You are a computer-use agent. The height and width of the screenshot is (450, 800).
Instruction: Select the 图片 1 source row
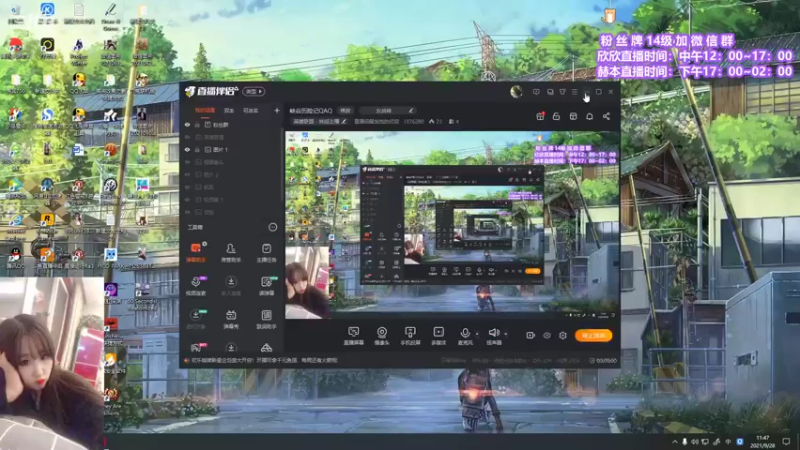click(x=232, y=149)
